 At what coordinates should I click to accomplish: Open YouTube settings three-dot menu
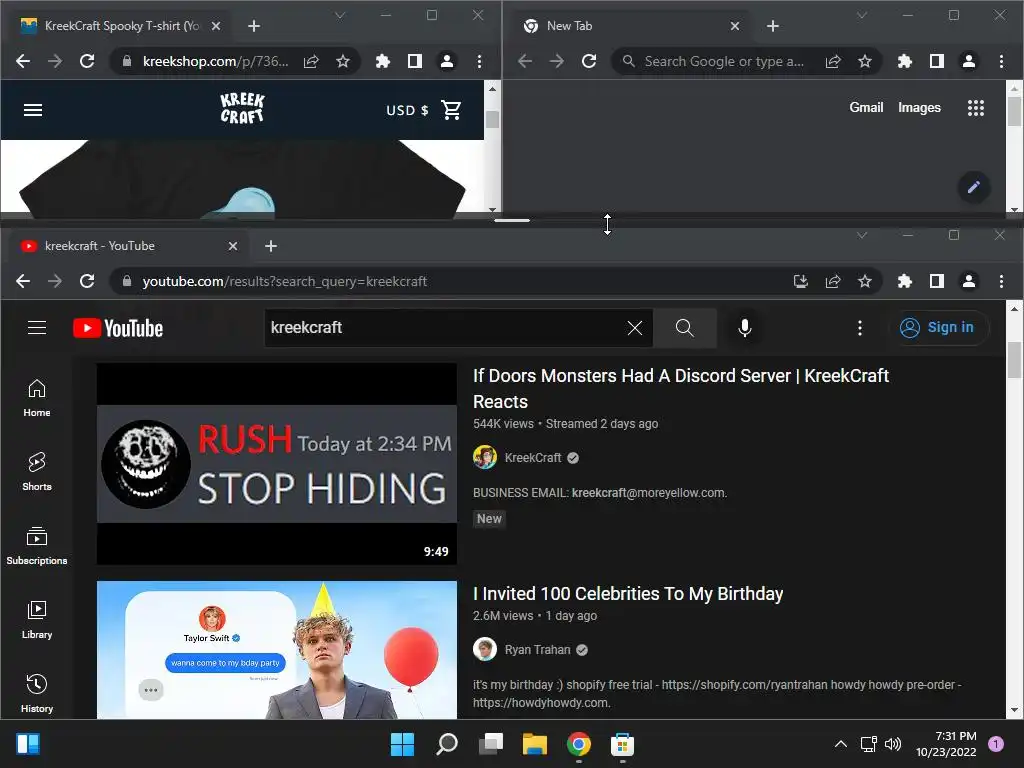point(859,328)
